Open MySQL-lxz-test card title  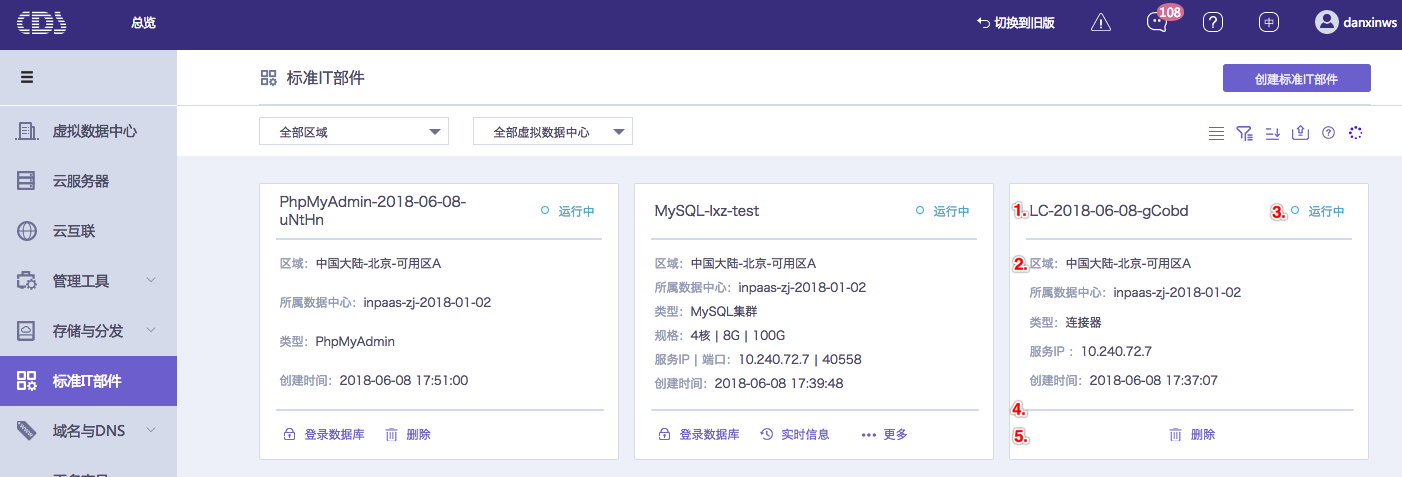[706, 210]
